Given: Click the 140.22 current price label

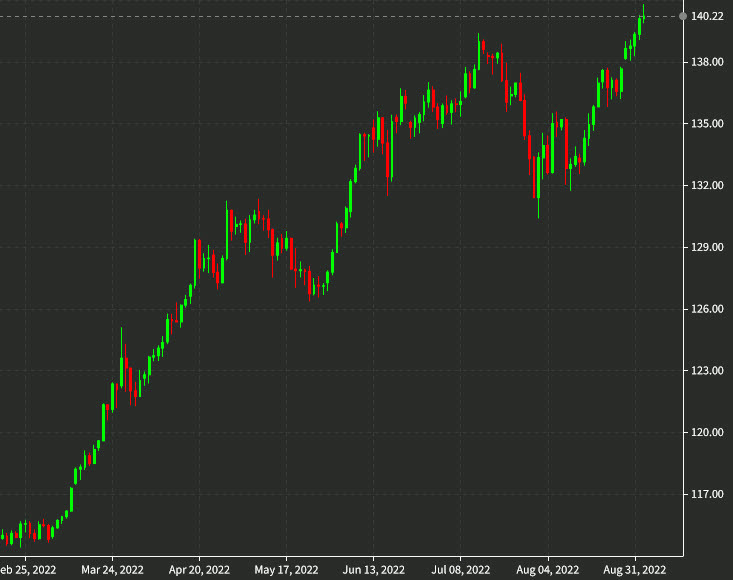Looking at the screenshot, I should click(707, 16).
